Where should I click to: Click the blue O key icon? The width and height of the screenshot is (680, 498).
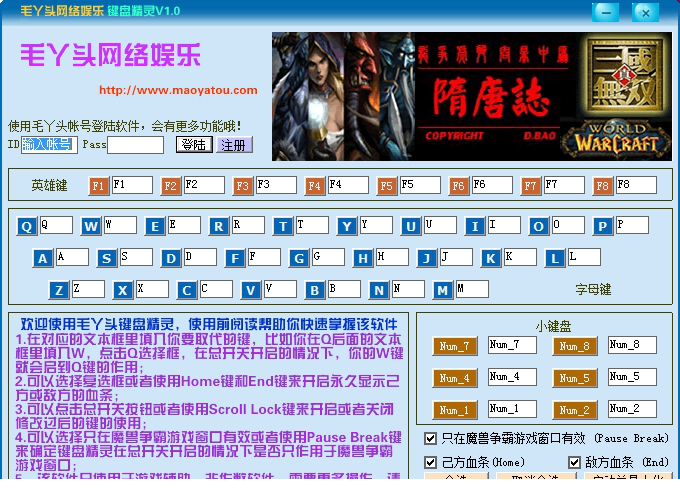click(539, 226)
